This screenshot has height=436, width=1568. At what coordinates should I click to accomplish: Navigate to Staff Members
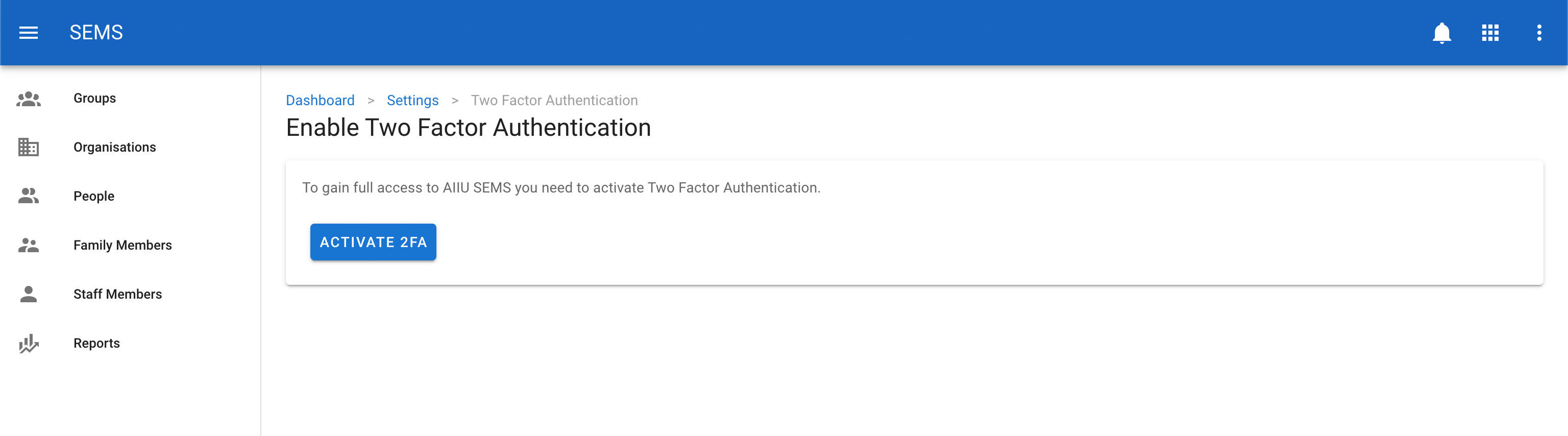117,294
